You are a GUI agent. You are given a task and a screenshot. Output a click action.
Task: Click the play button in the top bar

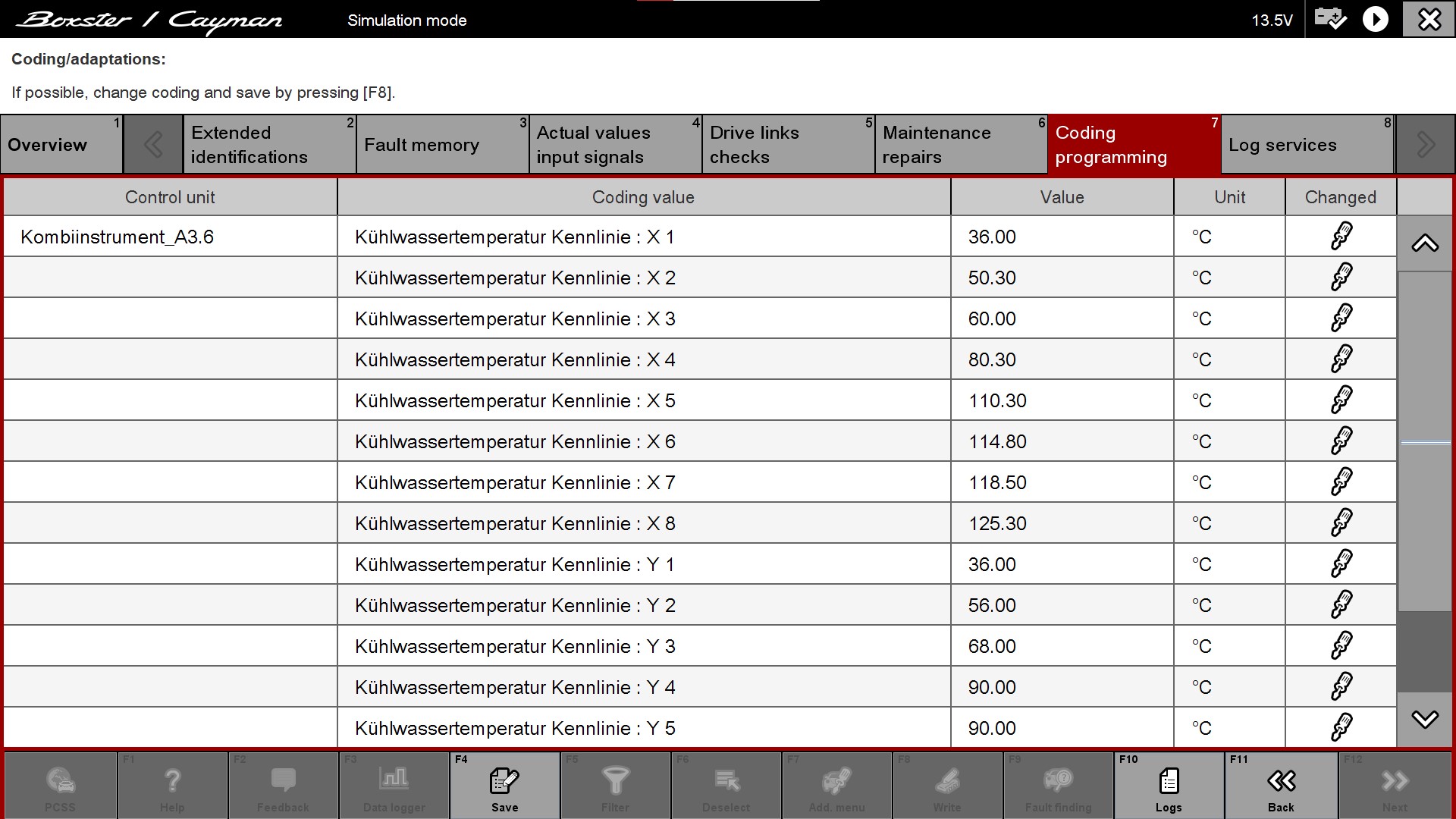pos(1375,19)
